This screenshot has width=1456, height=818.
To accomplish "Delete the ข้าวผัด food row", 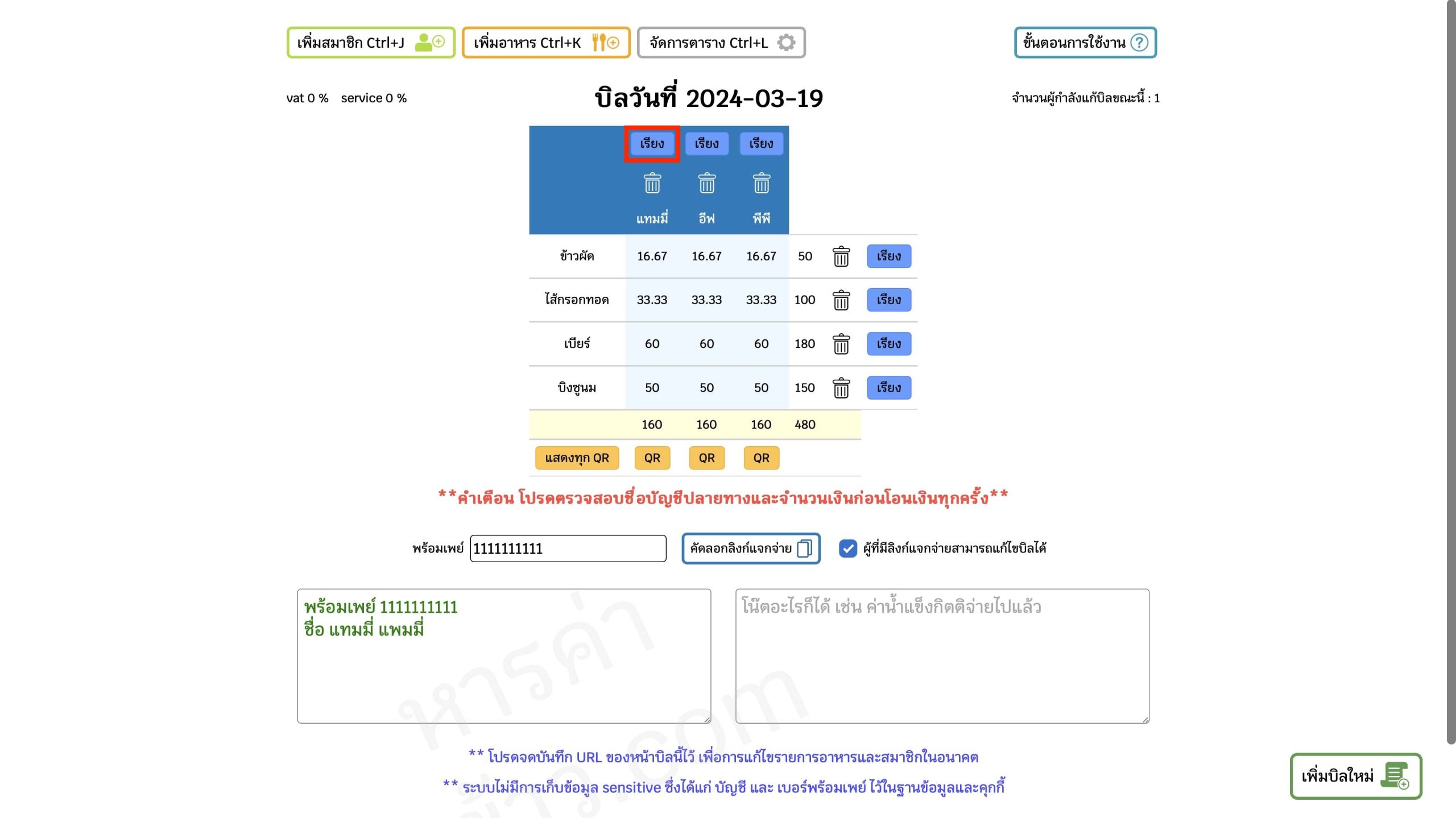I will coord(841,256).
